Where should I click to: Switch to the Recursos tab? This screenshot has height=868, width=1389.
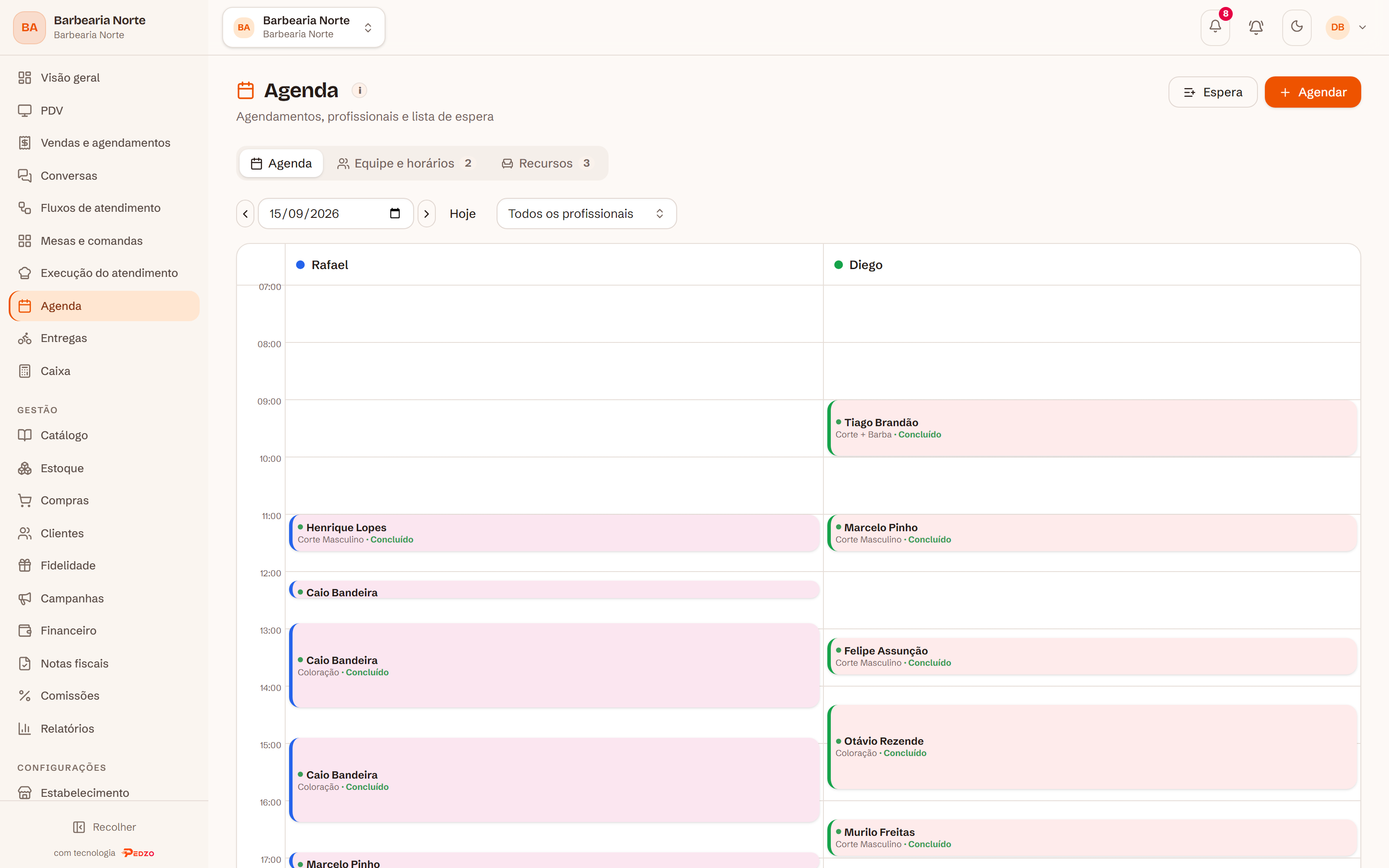(x=546, y=163)
